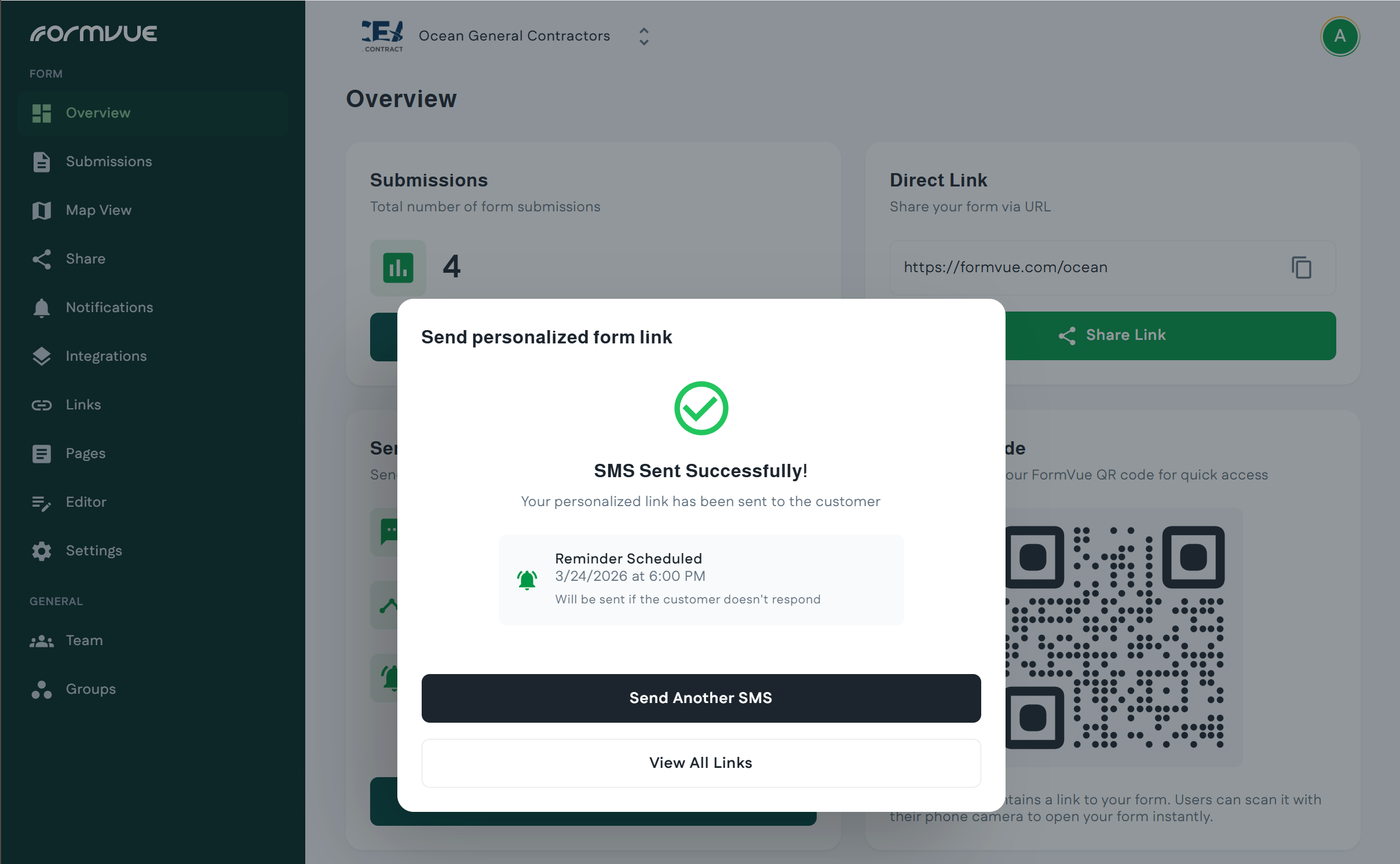Open the Team menu item

pyautogui.click(x=84, y=640)
